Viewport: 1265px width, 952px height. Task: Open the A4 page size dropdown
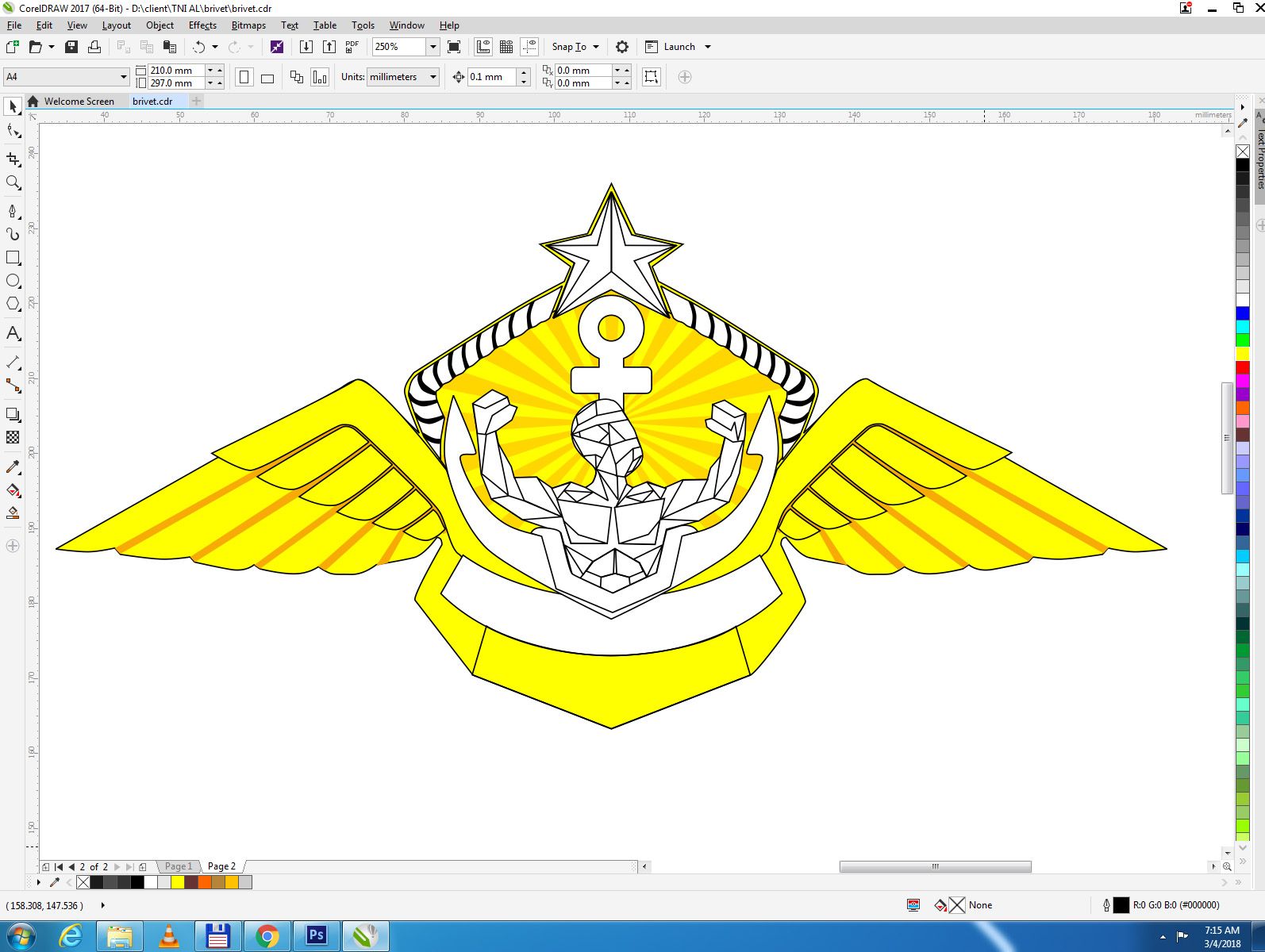point(124,77)
